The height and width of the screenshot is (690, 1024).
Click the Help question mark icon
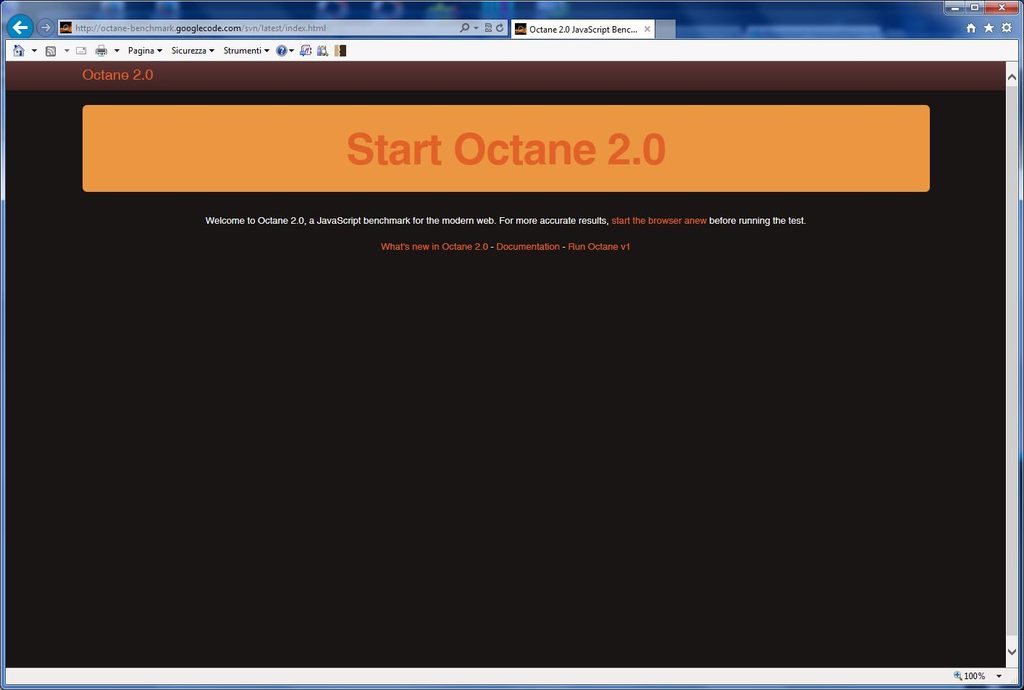click(x=281, y=50)
